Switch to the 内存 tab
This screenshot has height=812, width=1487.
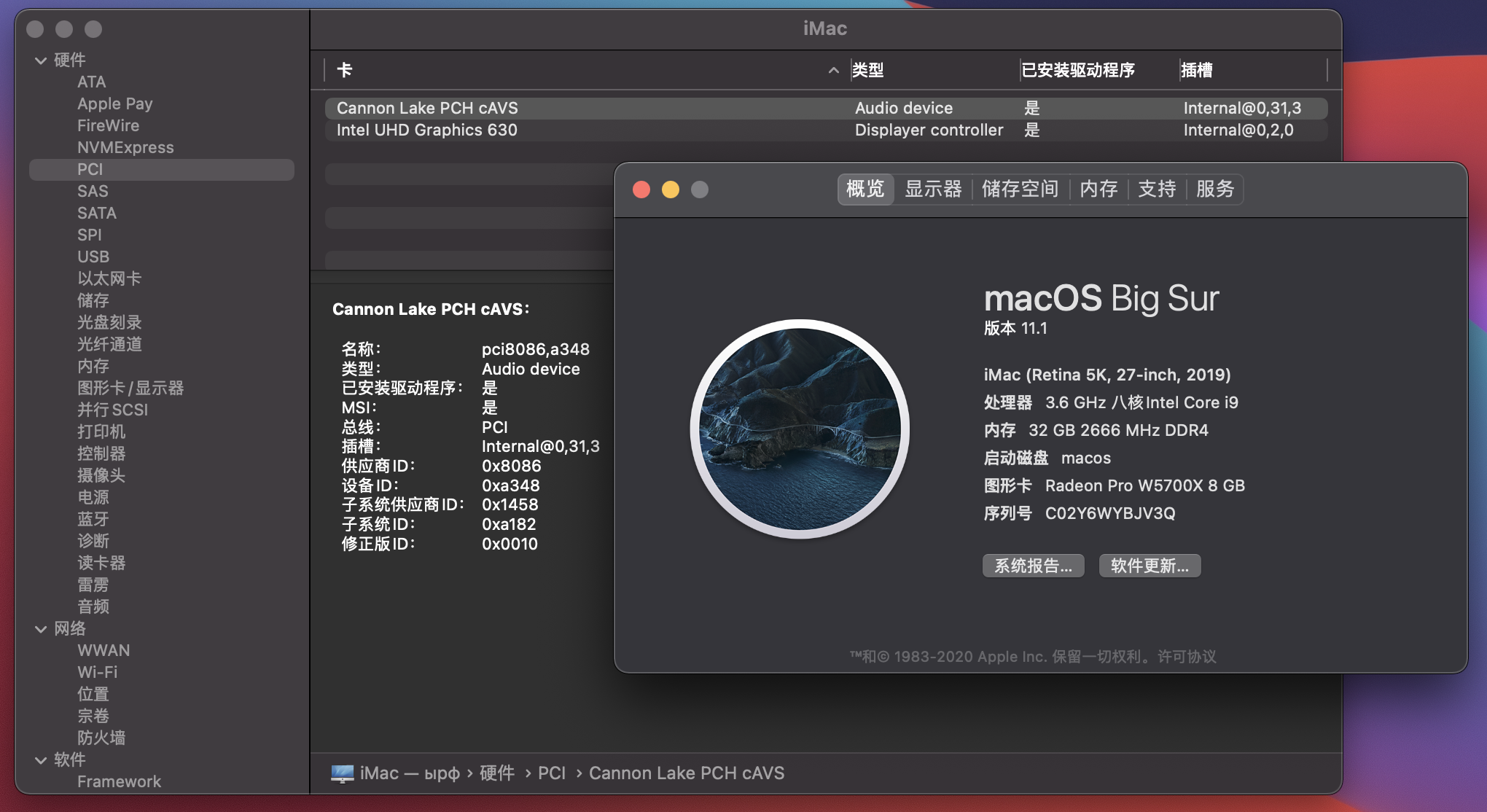tap(1098, 190)
